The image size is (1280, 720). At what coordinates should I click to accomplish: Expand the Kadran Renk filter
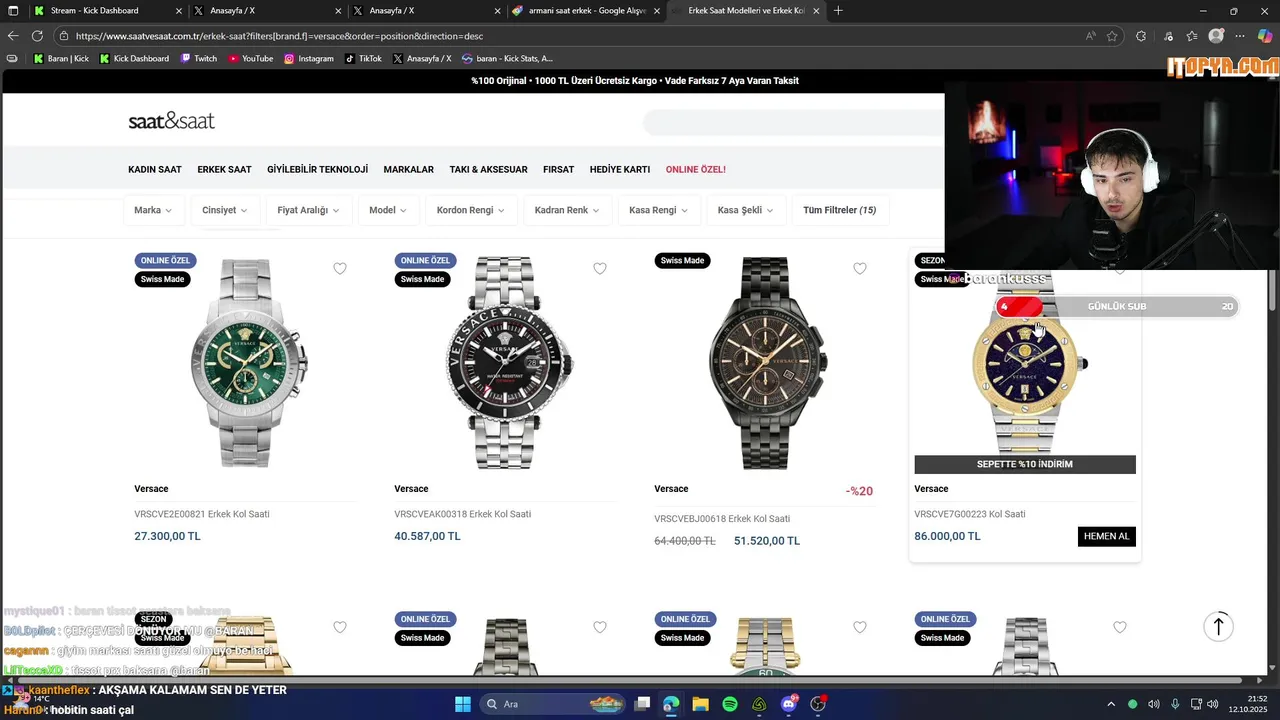click(x=567, y=210)
